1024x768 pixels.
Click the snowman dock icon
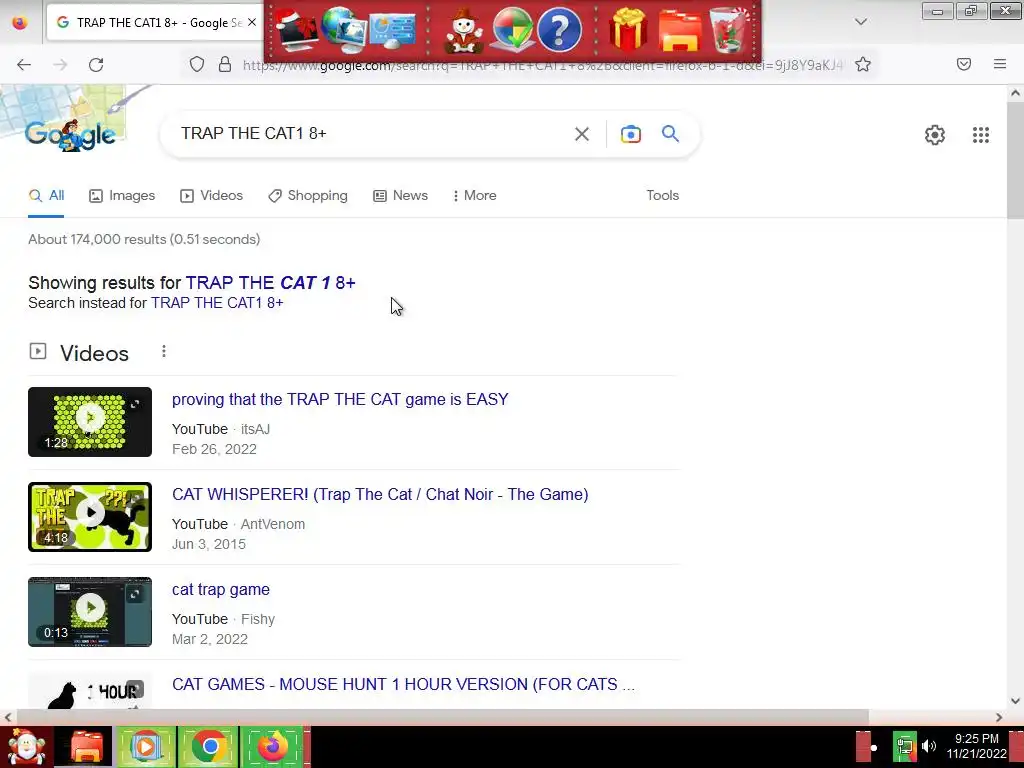tap(463, 31)
